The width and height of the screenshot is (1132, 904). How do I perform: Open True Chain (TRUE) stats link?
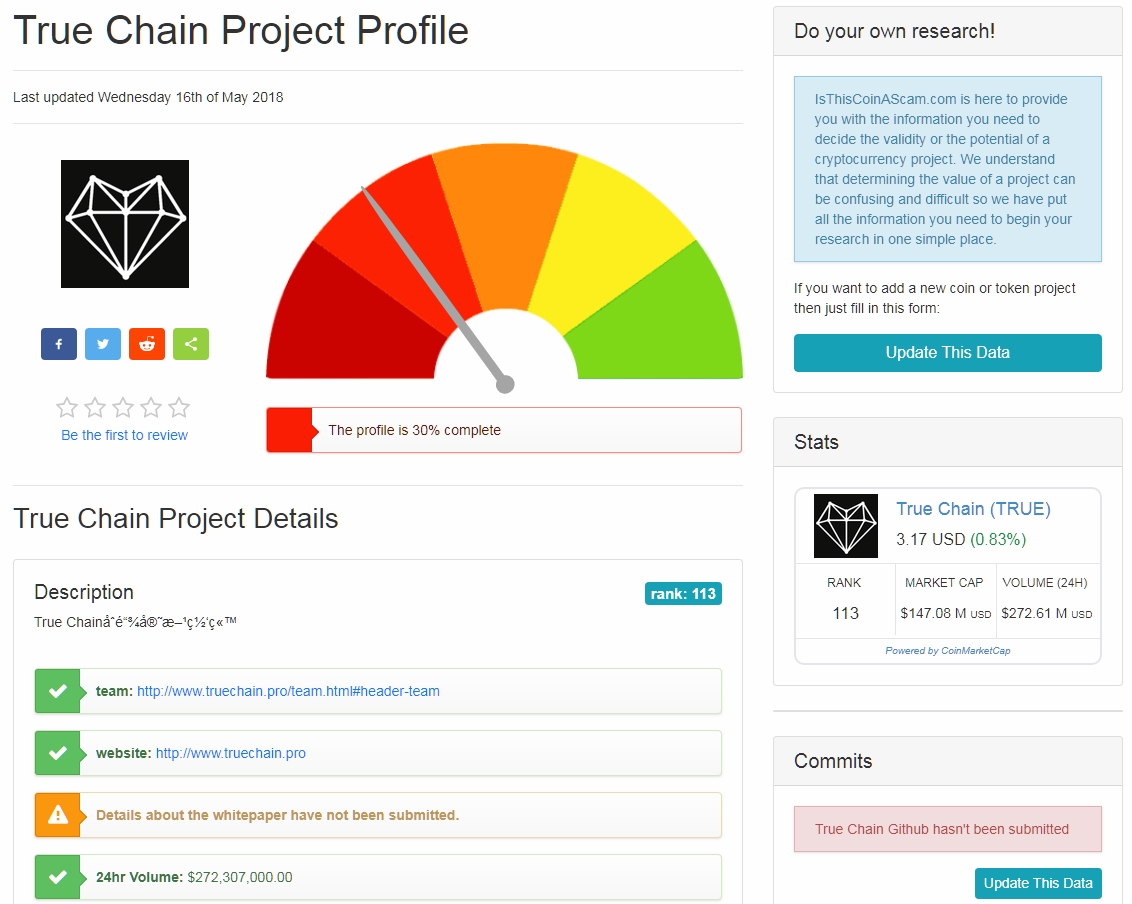(973, 509)
